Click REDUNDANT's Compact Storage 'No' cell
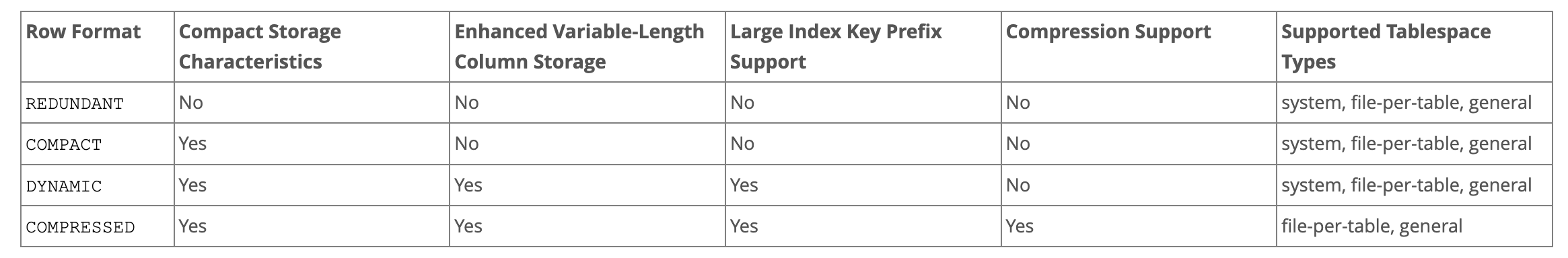Viewport: 1568px width, 258px height. point(312,103)
